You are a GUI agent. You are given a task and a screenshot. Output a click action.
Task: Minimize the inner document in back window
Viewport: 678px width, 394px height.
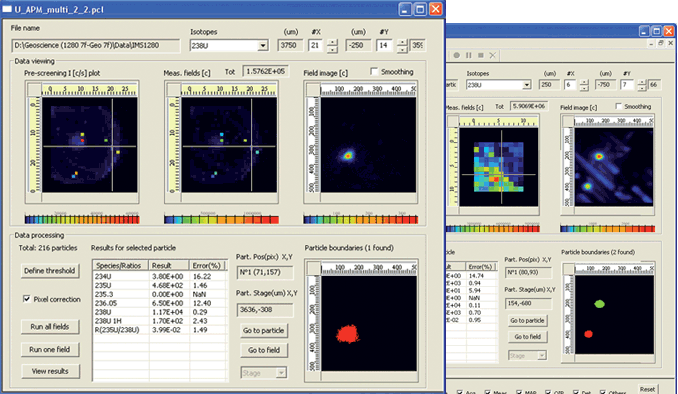click(651, 43)
